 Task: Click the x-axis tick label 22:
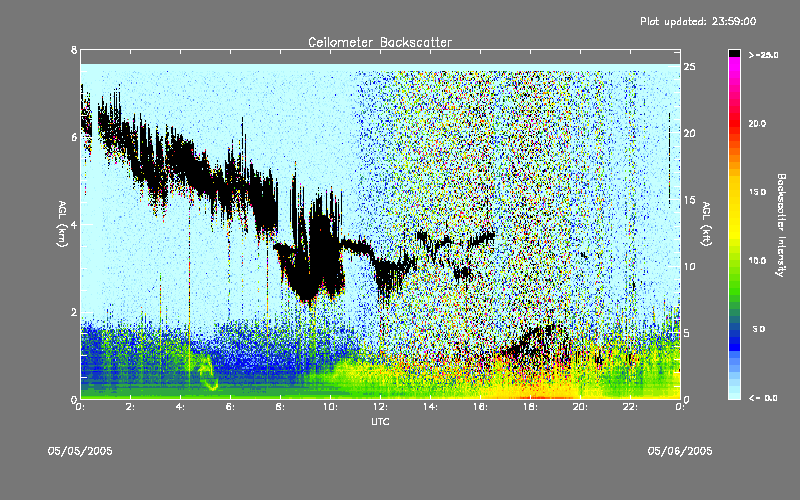pyautogui.click(x=631, y=407)
